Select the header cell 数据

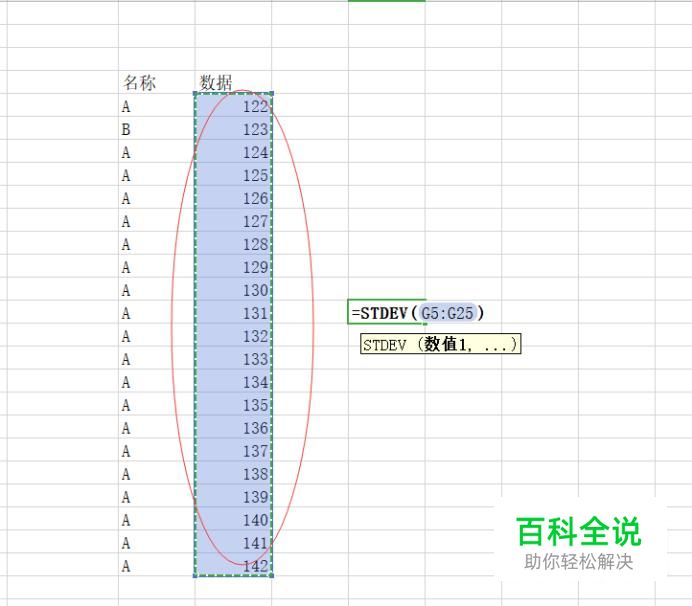pyautogui.click(x=233, y=82)
